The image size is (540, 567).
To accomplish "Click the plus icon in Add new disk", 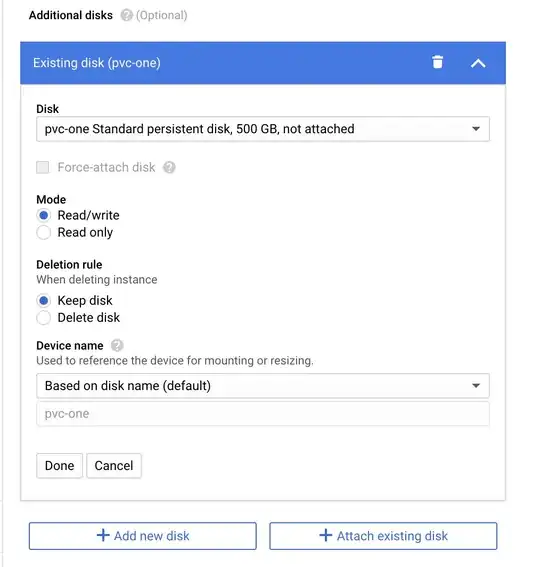I will (x=103, y=535).
